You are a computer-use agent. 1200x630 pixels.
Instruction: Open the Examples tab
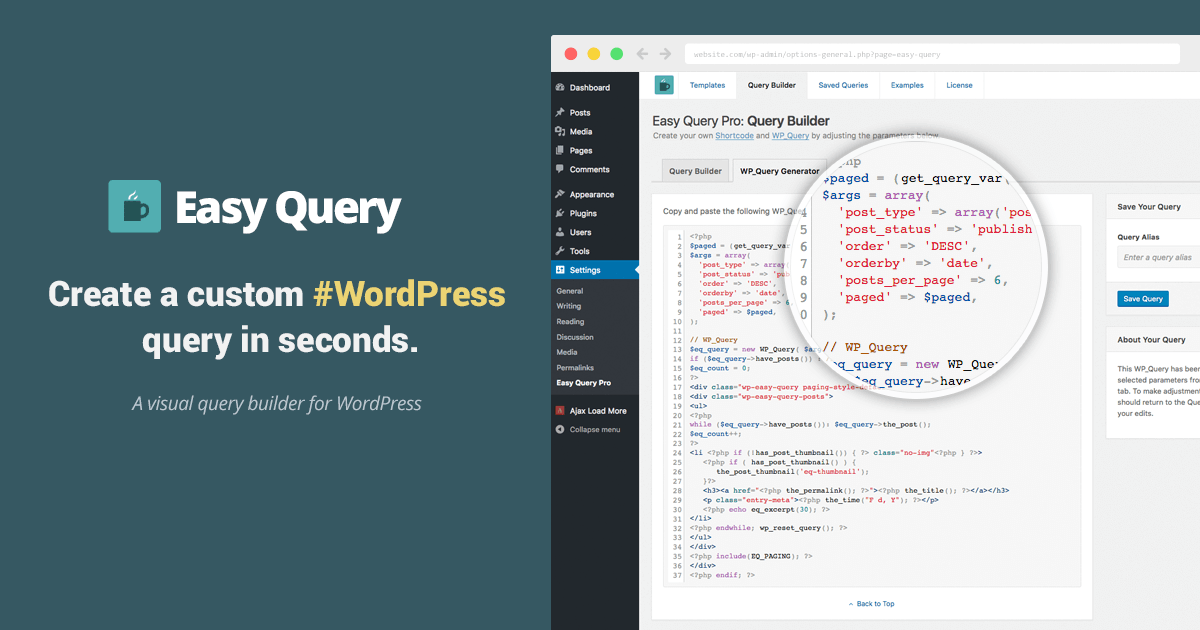(x=907, y=85)
